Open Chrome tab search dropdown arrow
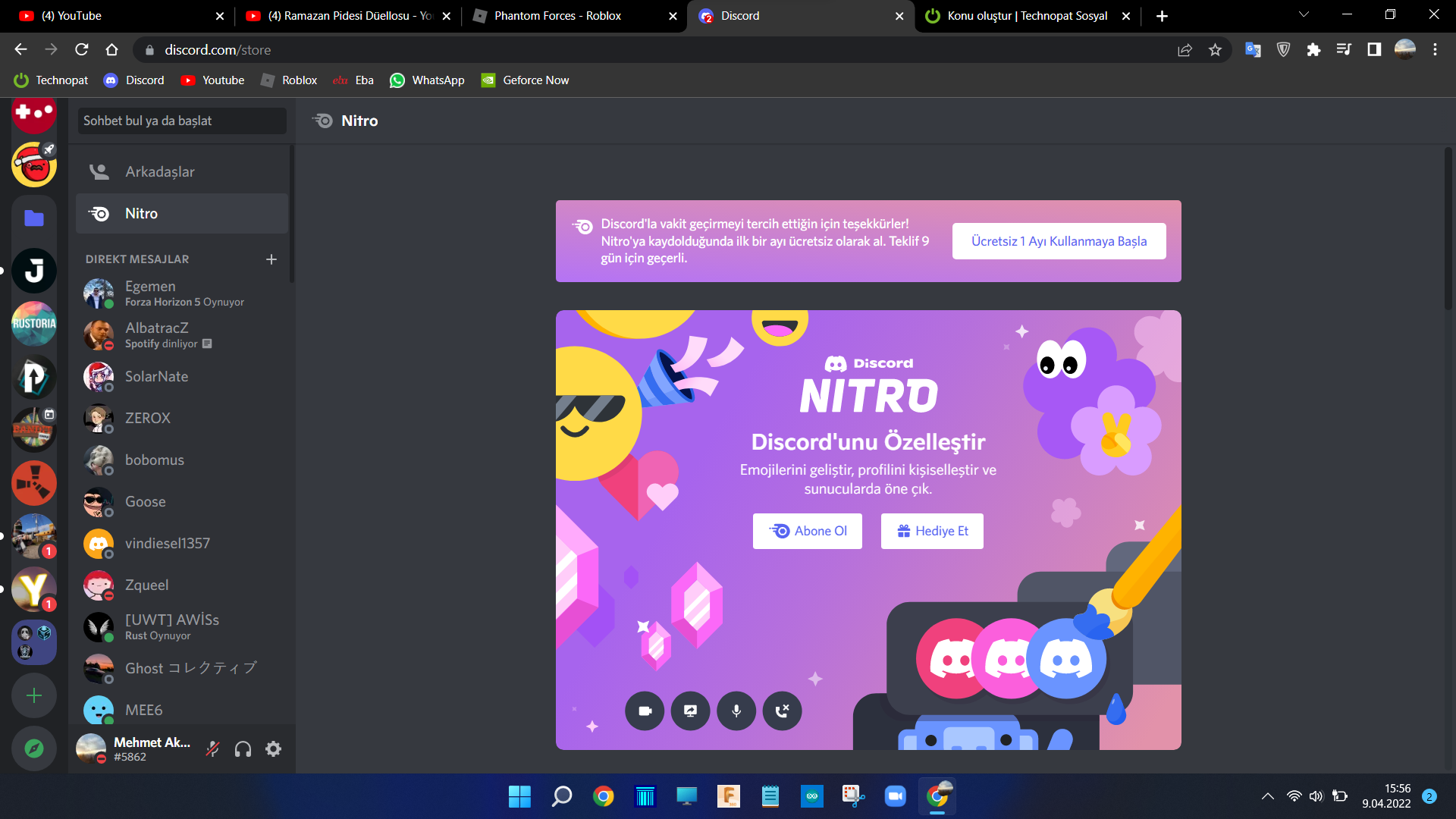Screen dimensions: 1456x819 (x=1304, y=15)
